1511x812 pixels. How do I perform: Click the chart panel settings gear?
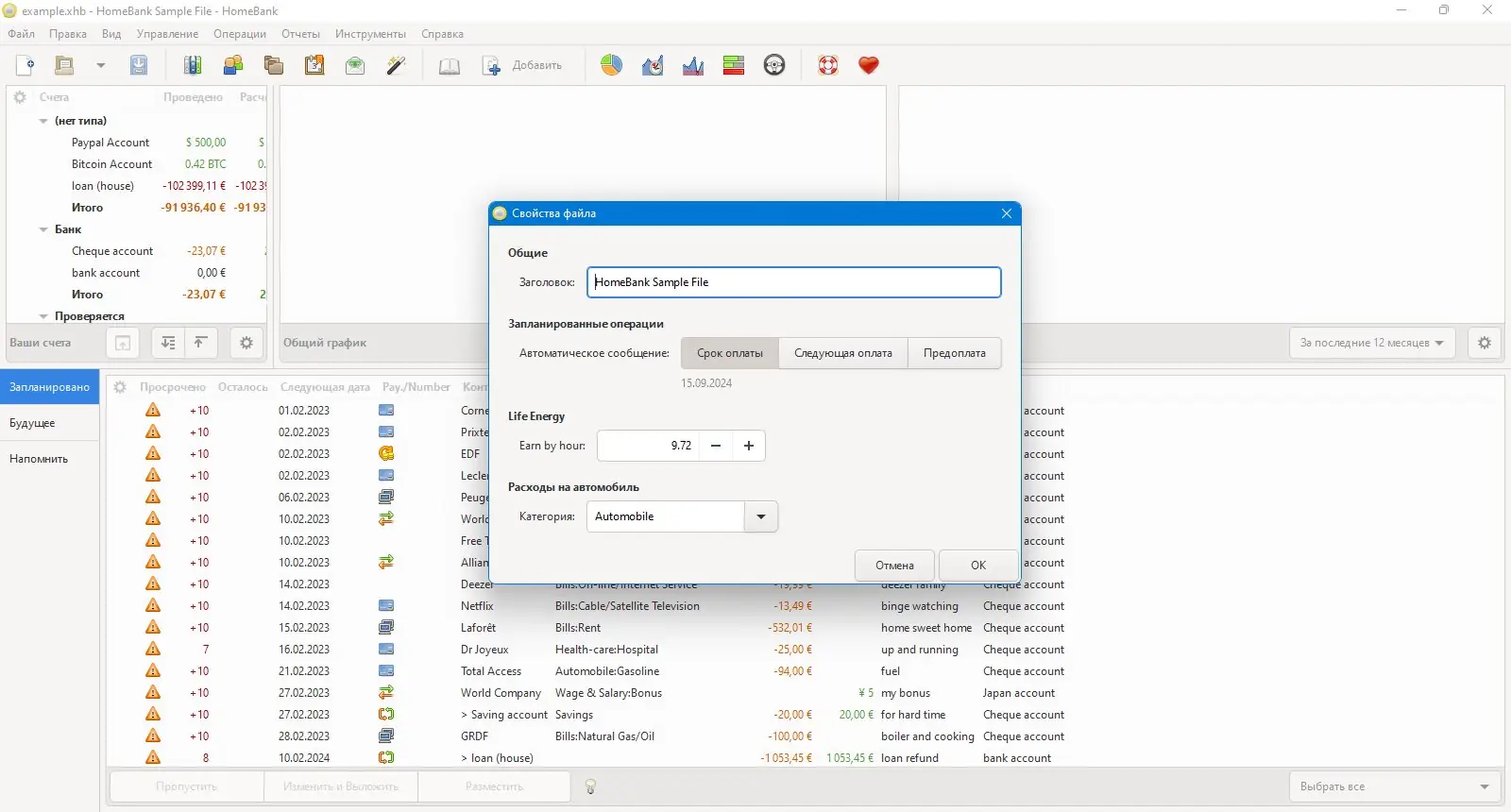click(1485, 343)
